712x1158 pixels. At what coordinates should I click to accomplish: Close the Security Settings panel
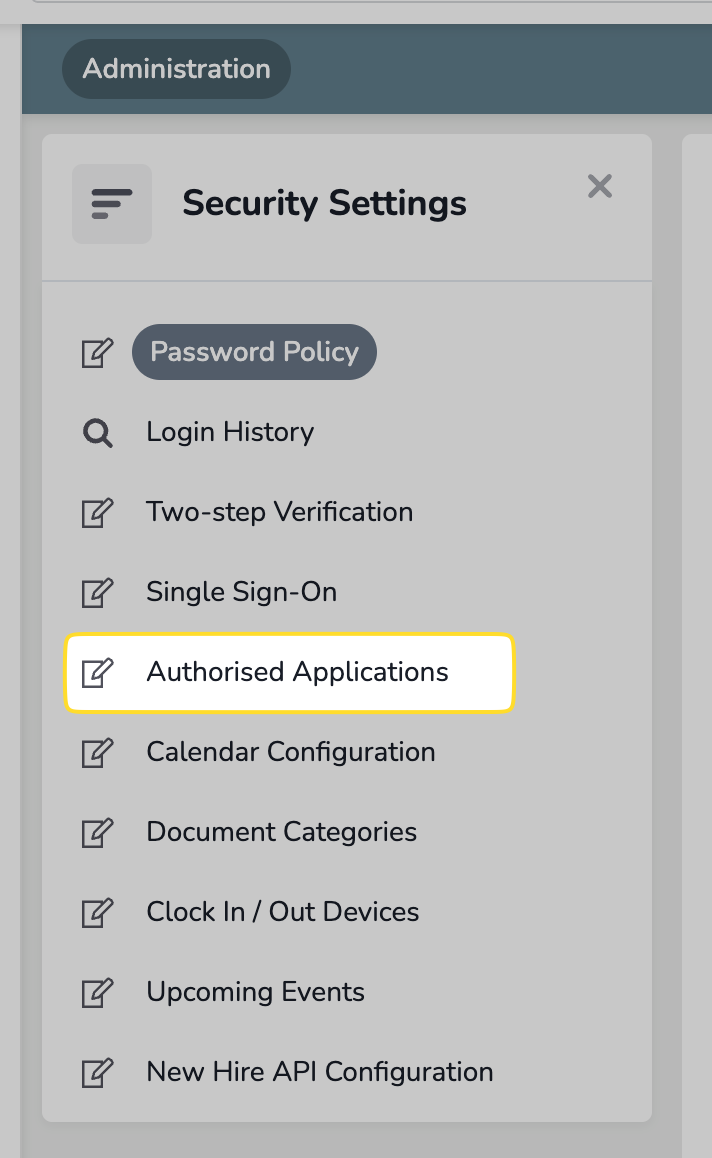point(600,186)
